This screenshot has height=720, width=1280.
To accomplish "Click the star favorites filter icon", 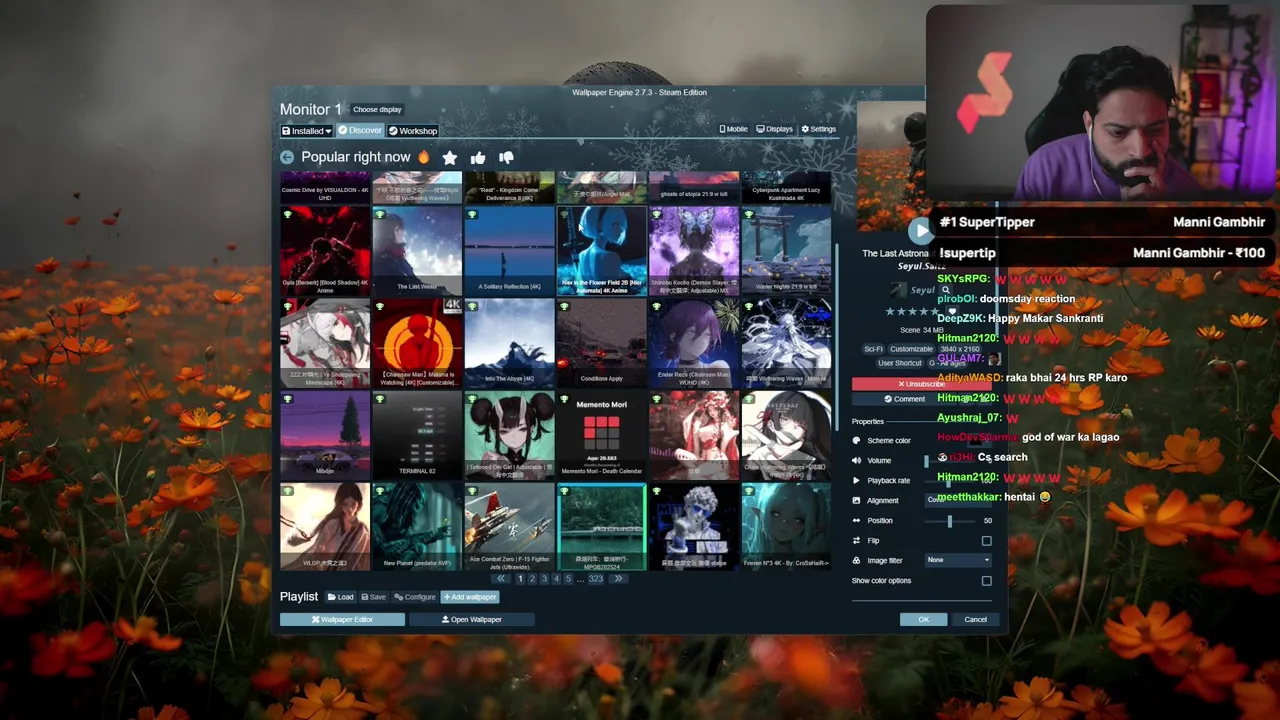I will [x=450, y=157].
